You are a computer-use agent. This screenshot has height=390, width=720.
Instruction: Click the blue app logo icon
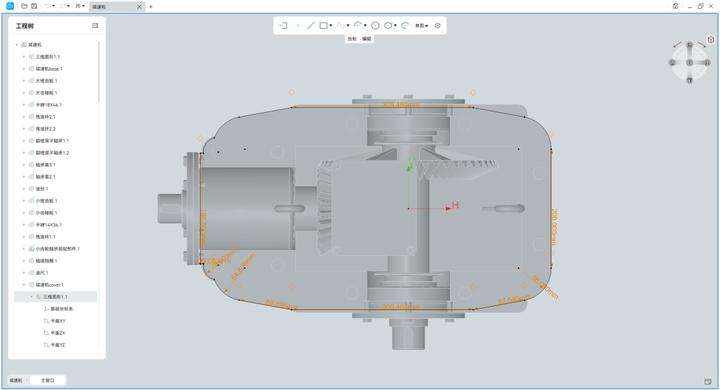[x=10, y=6]
